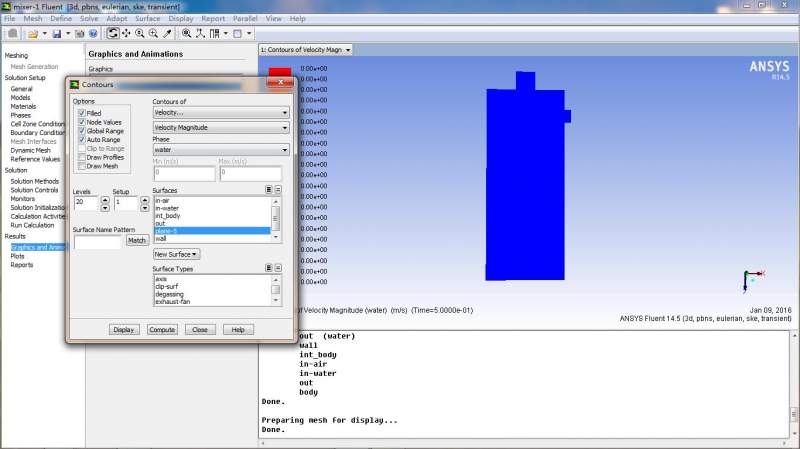Click the Help button in Contours dialog
Screen dimensions: 800x449
tap(238, 330)
